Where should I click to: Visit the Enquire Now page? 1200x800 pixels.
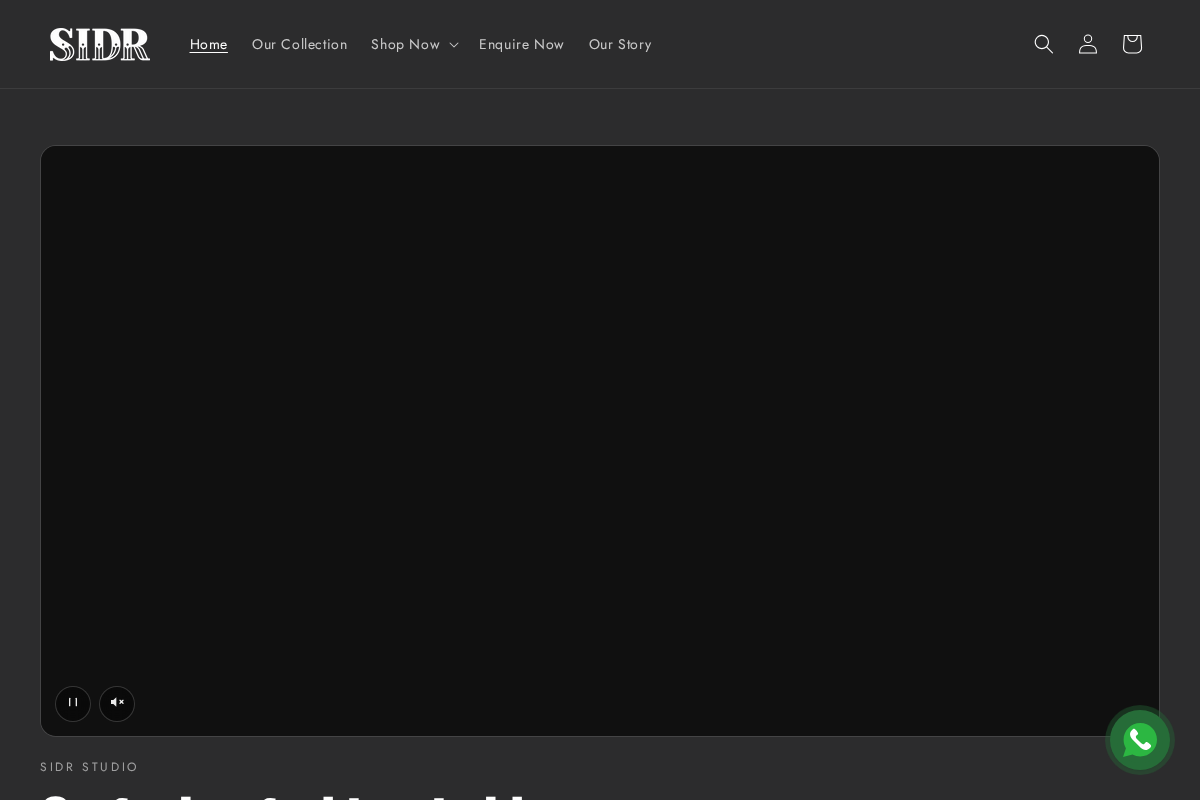coord(521,44)
